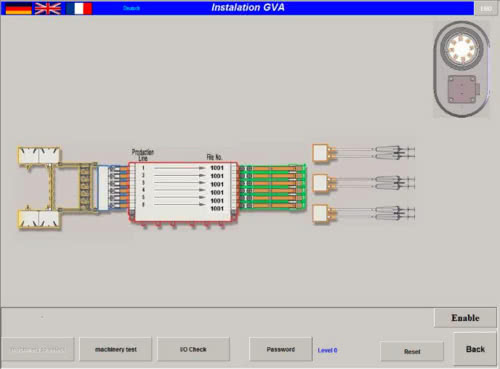Viewport: 500px width, 369px height.
Task: Open the machinery test screen
Action: pyautogui.click(x=116, y=349)
